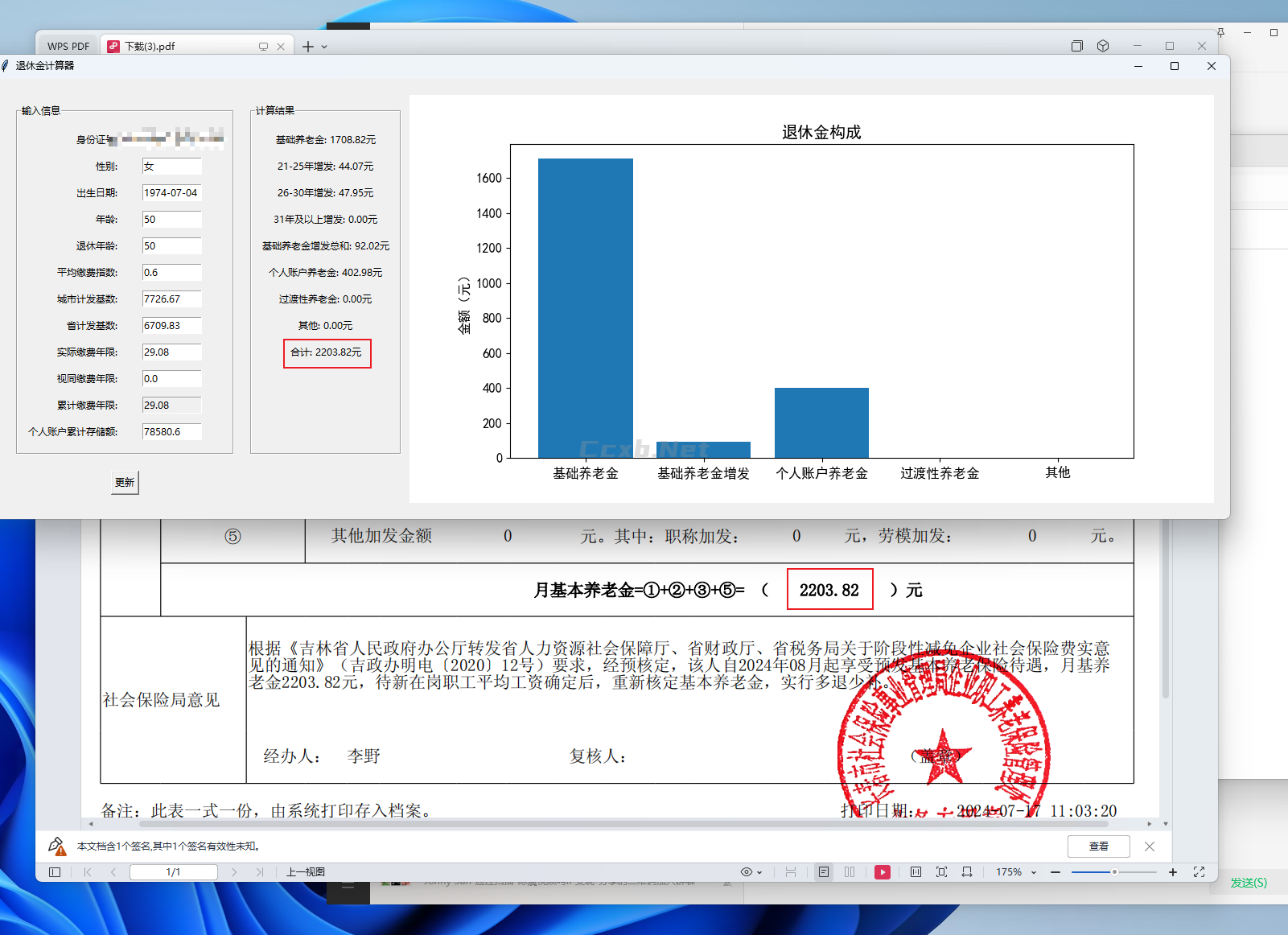Click the fit width icon
The image size is (1288, 935).
point(967,872)
